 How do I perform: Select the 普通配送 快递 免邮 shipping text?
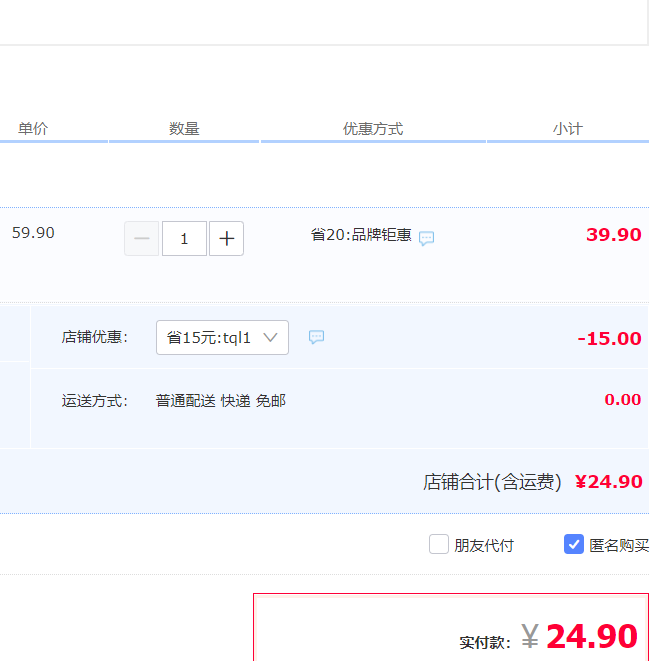[221, 401]
